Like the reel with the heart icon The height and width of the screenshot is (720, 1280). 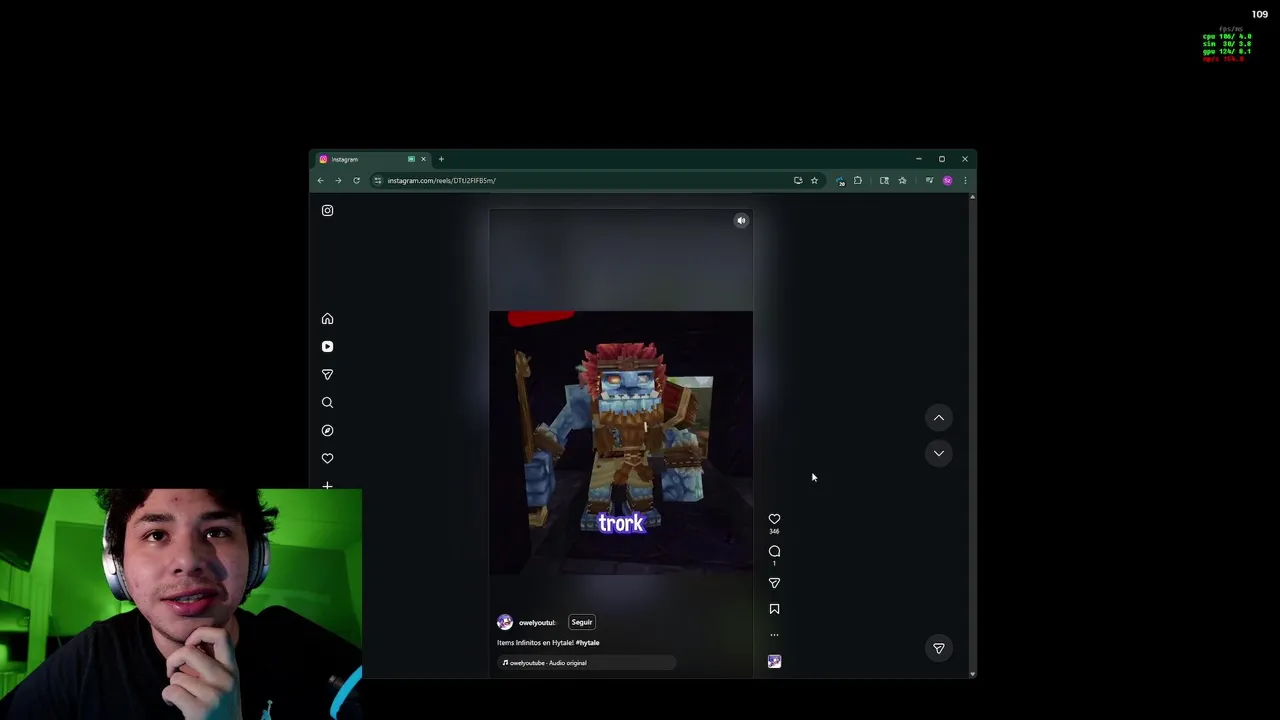[x=774, y=519]
